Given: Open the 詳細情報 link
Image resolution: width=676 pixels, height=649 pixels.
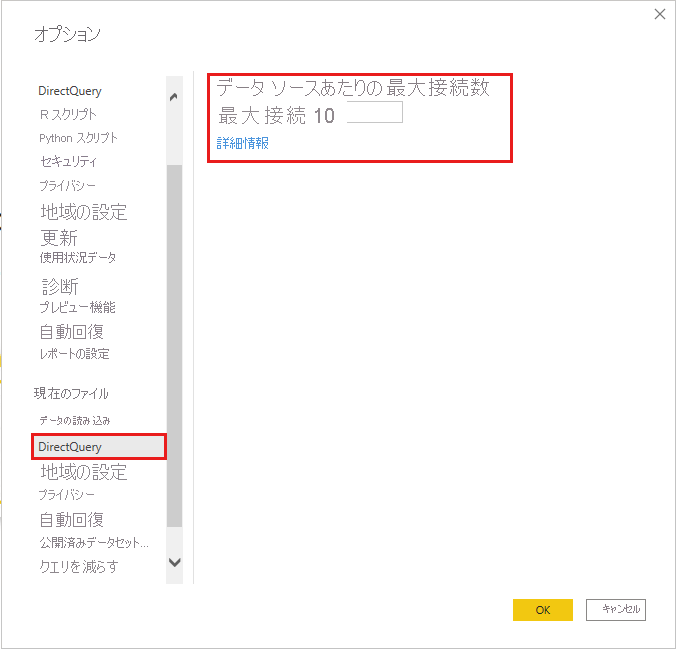Looking at the screenshot, I should coord(243,143).
